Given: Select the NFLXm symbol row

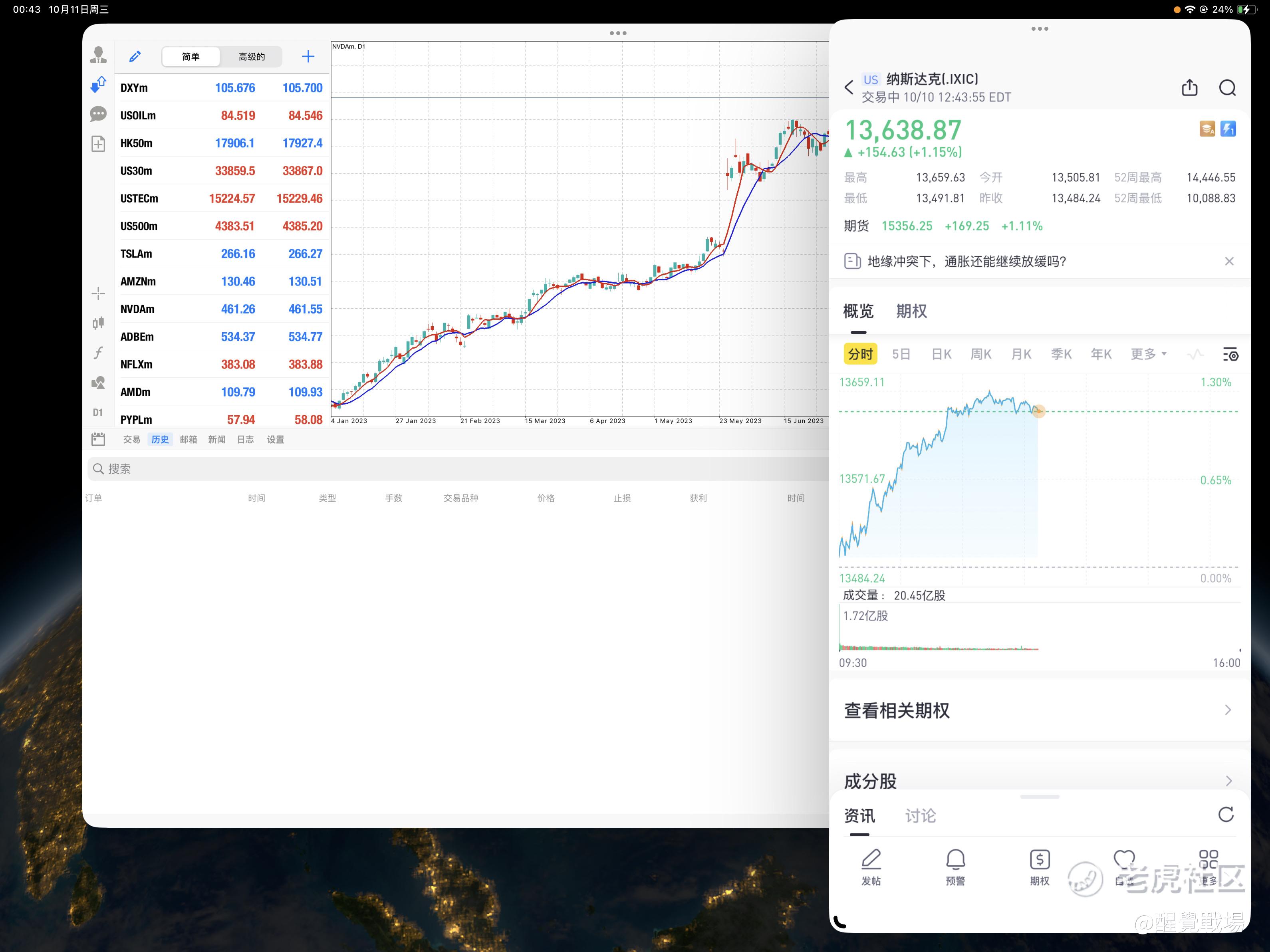Looking at the screenshot, I should [222, 365].
